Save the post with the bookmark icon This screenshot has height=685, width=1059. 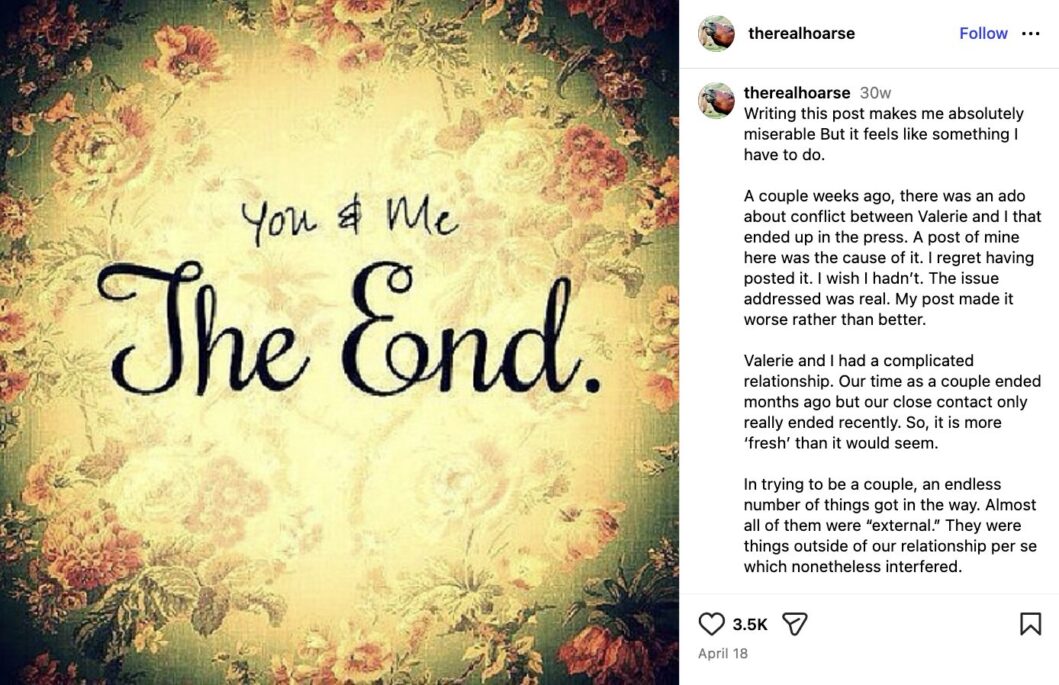[x=1030, y=624]
